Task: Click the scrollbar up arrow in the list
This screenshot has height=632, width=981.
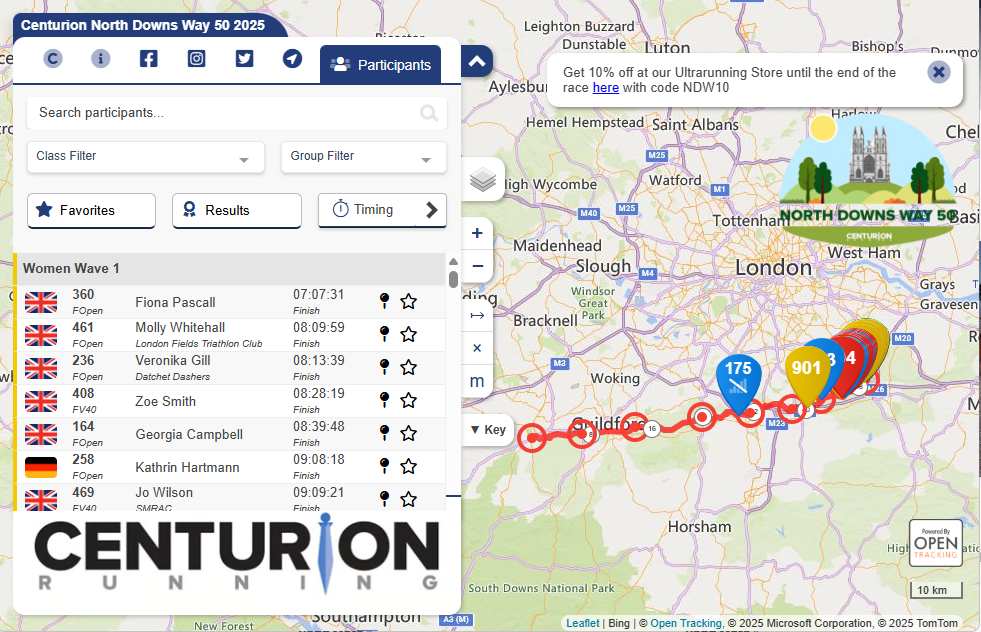Action: [x=454, y=262]
